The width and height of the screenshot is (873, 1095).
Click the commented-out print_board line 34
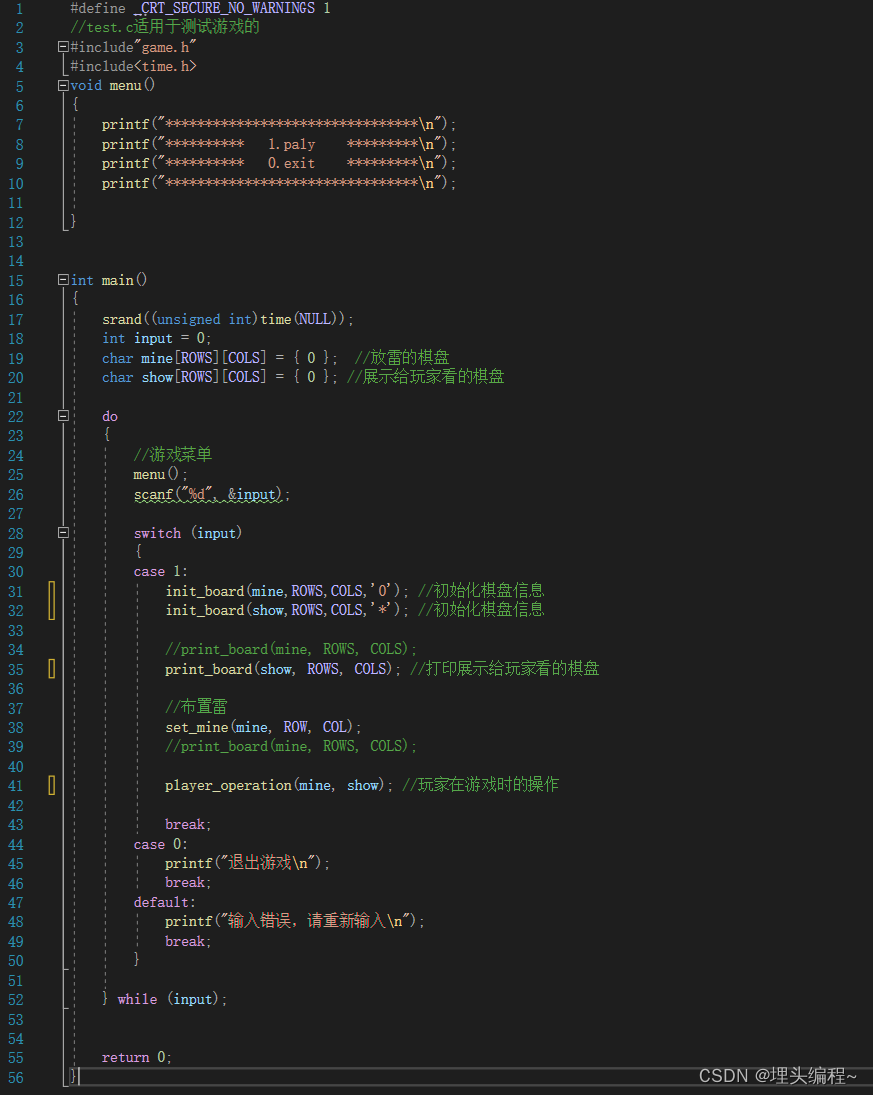pos(291,649)
